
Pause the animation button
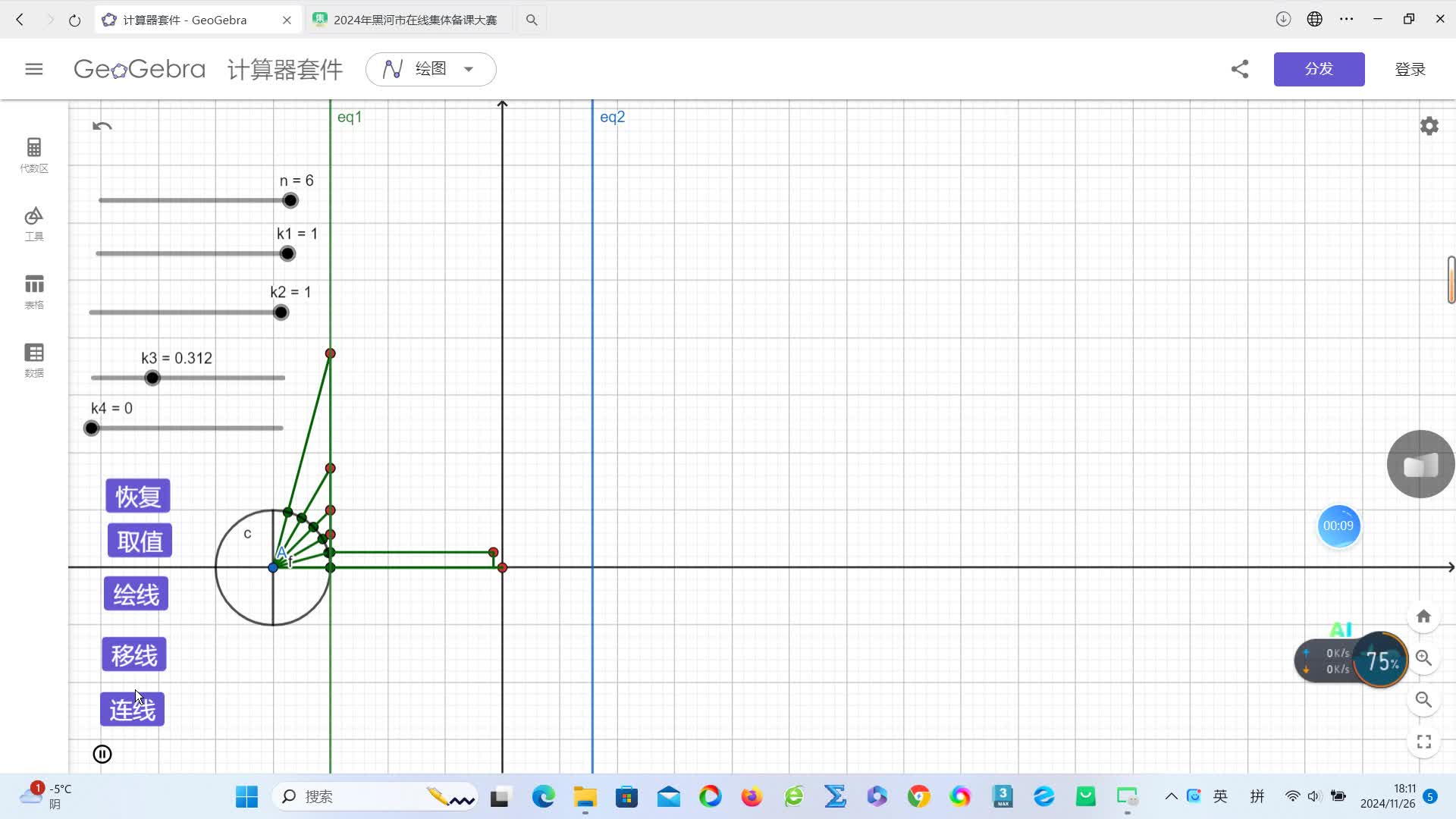(102, 754)
